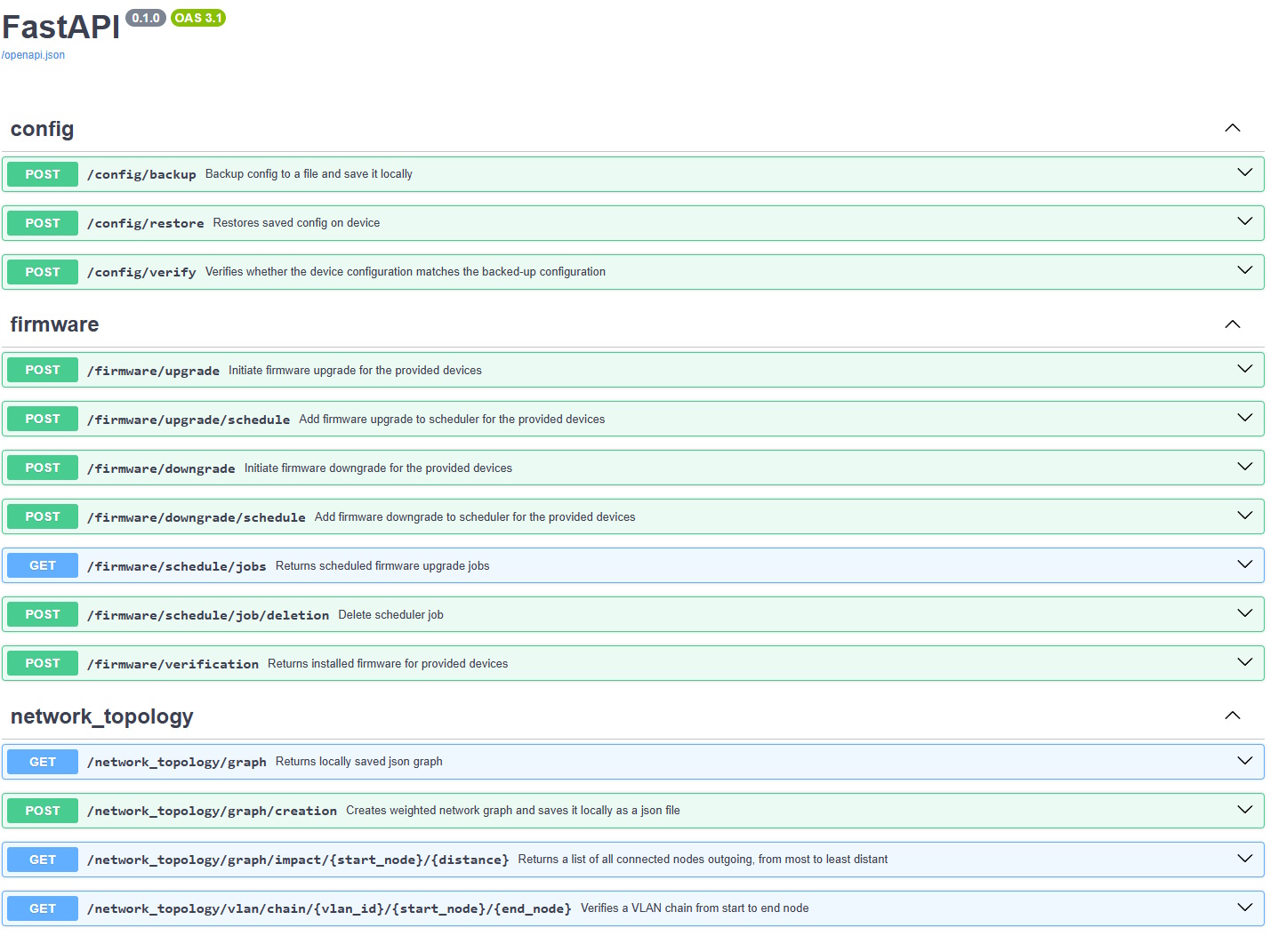Click graph/impact/{start_node}/{distance} path text
Screen dimensions: 1270x952
coord(298,860)
